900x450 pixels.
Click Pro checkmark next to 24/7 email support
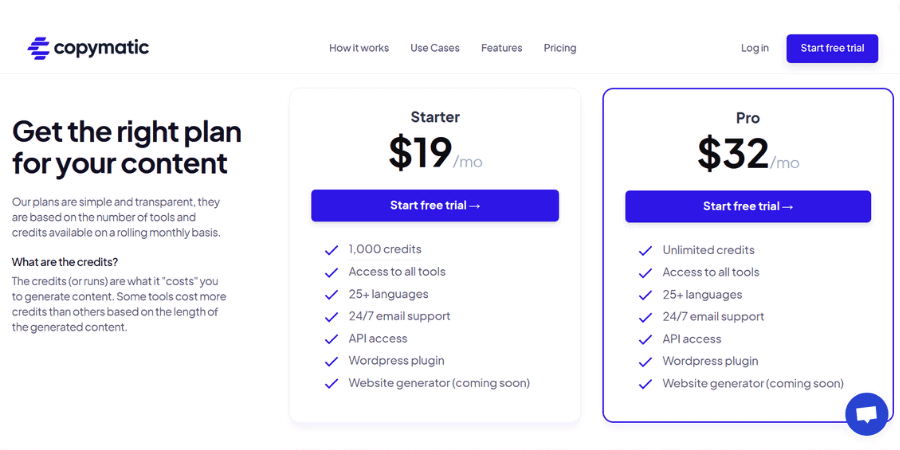[645, 317]
